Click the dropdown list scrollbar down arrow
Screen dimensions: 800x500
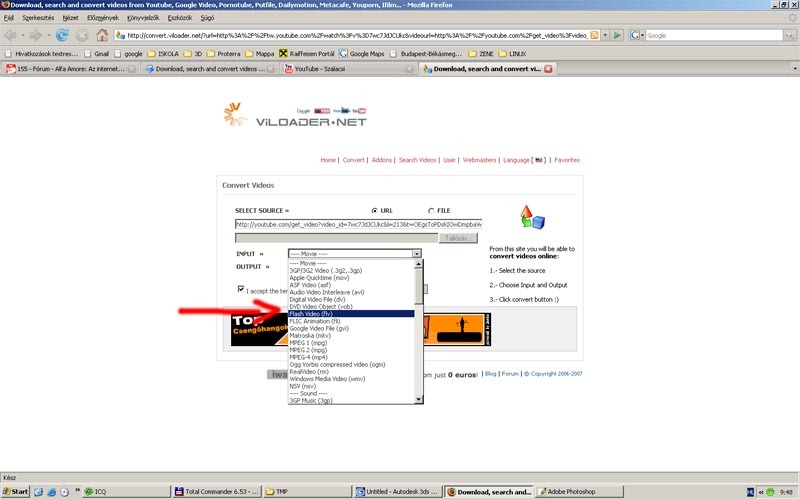tap(419, 399)
